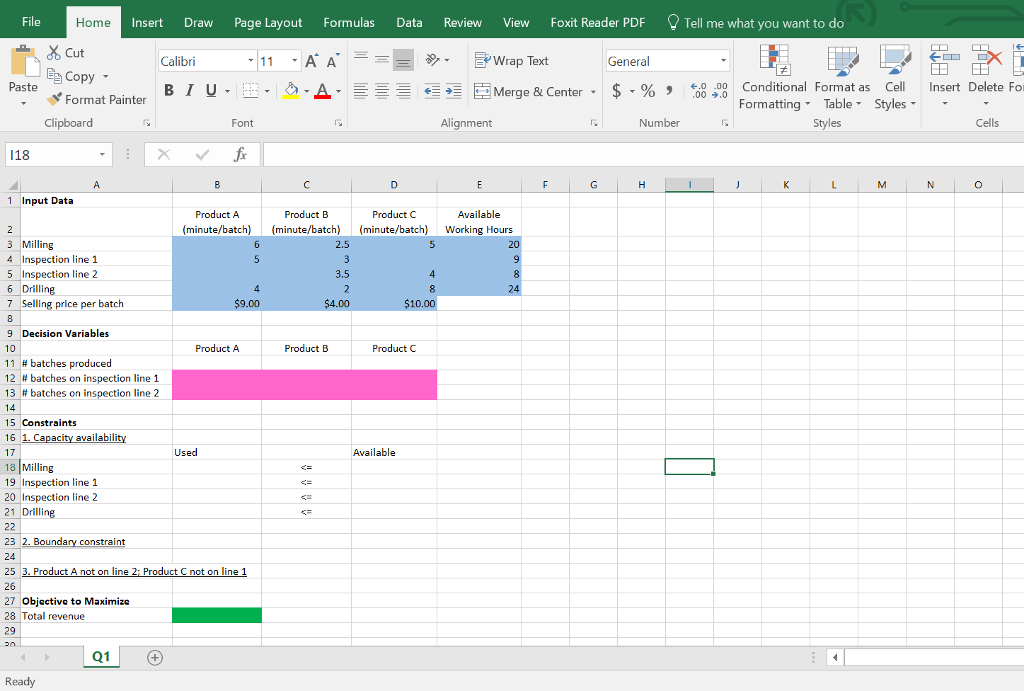Apply percent style
Image resolution: width=1024 pixels, height=691 pixels.
tap(648, 91)
